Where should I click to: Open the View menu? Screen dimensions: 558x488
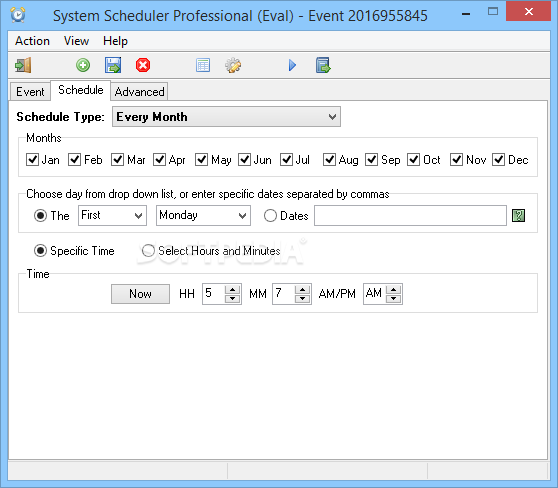(x=77, y=41)
